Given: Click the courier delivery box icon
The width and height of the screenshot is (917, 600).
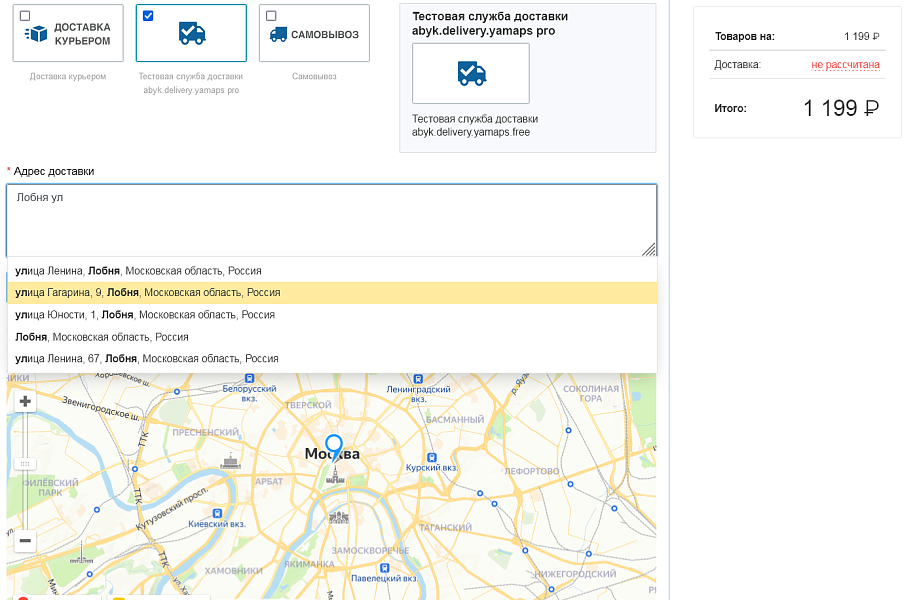Looking at the screenshot, I should (x=37, y=34).
